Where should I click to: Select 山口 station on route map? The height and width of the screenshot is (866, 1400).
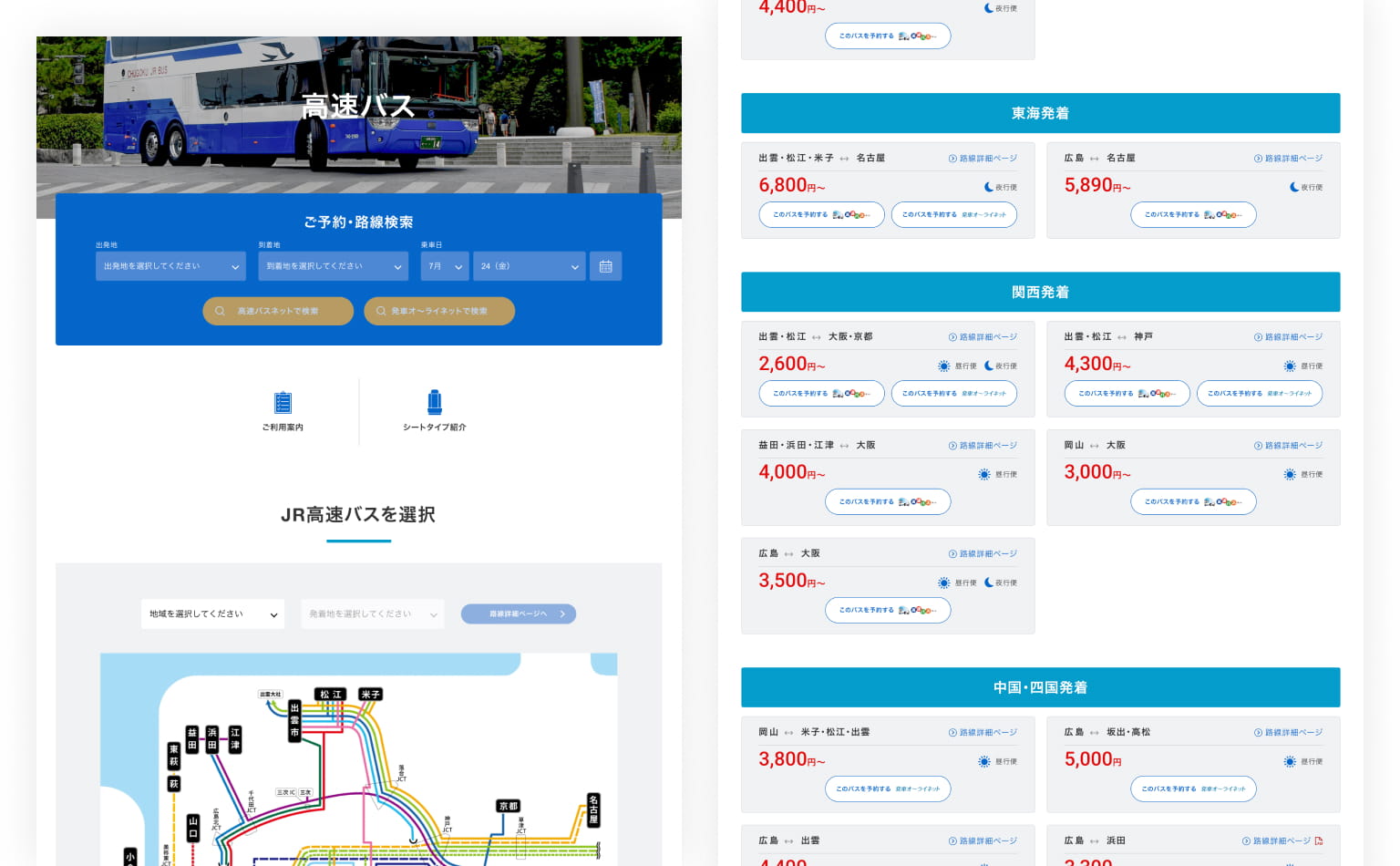pos(192,828)
